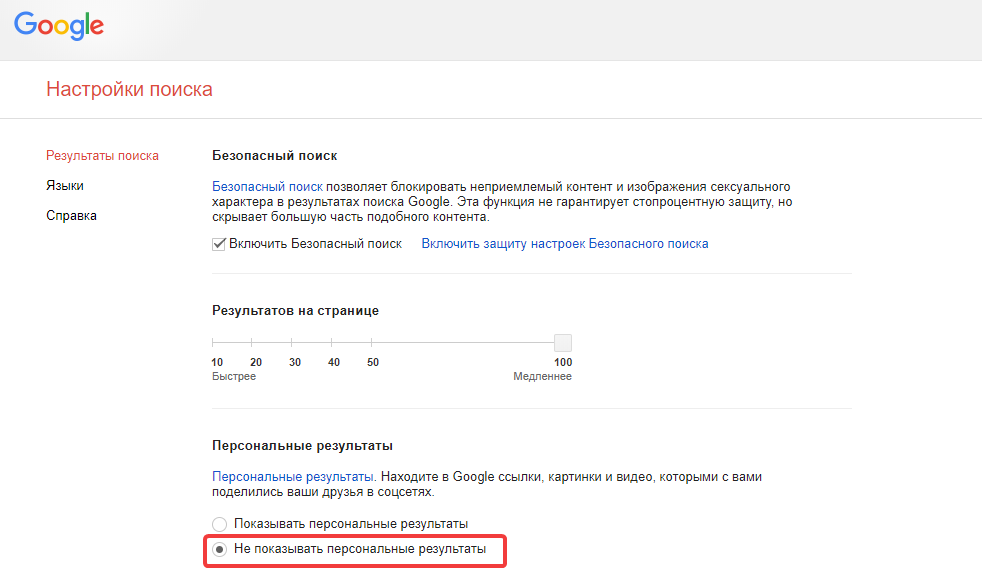Click "Включить защиту настроек Безопасного поиска"
This screenshot has width=982, height=579.
[565, 243]
